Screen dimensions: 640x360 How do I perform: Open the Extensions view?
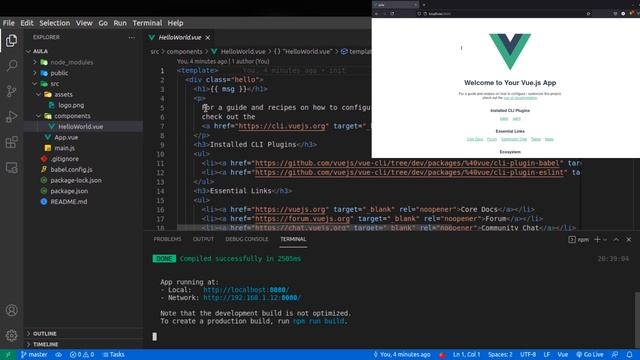tap(11, 142)
